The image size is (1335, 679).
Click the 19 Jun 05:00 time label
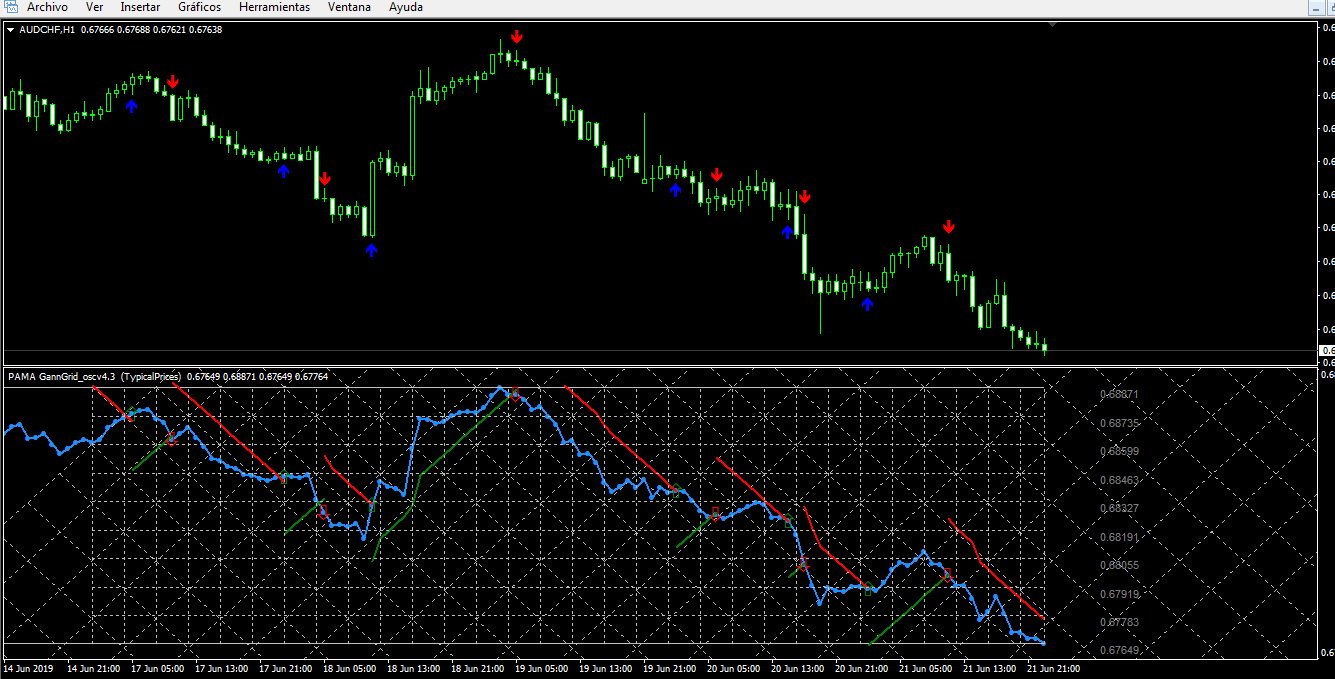point(541,668)
